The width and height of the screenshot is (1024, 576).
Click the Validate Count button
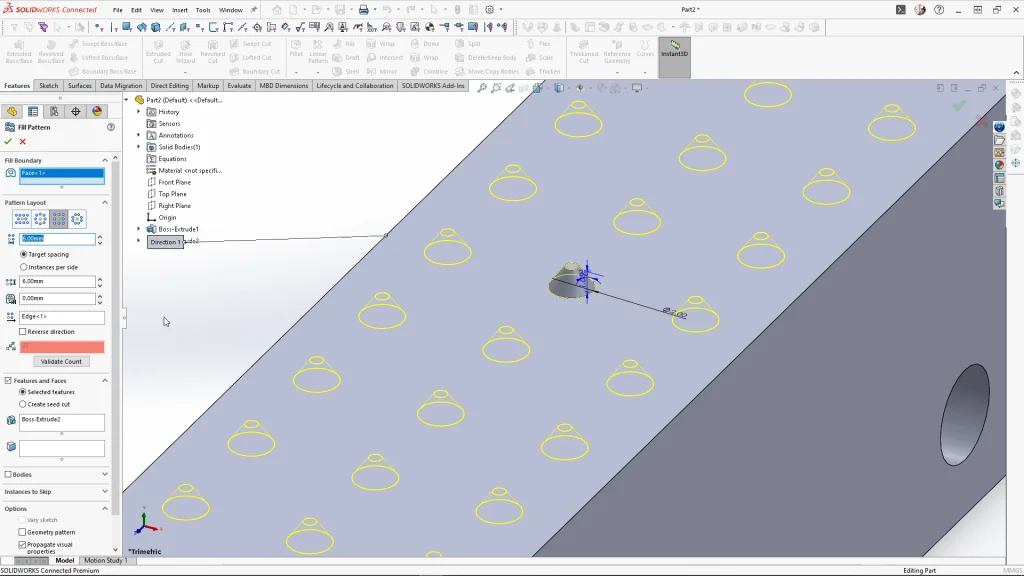click(x=59, y=361)
